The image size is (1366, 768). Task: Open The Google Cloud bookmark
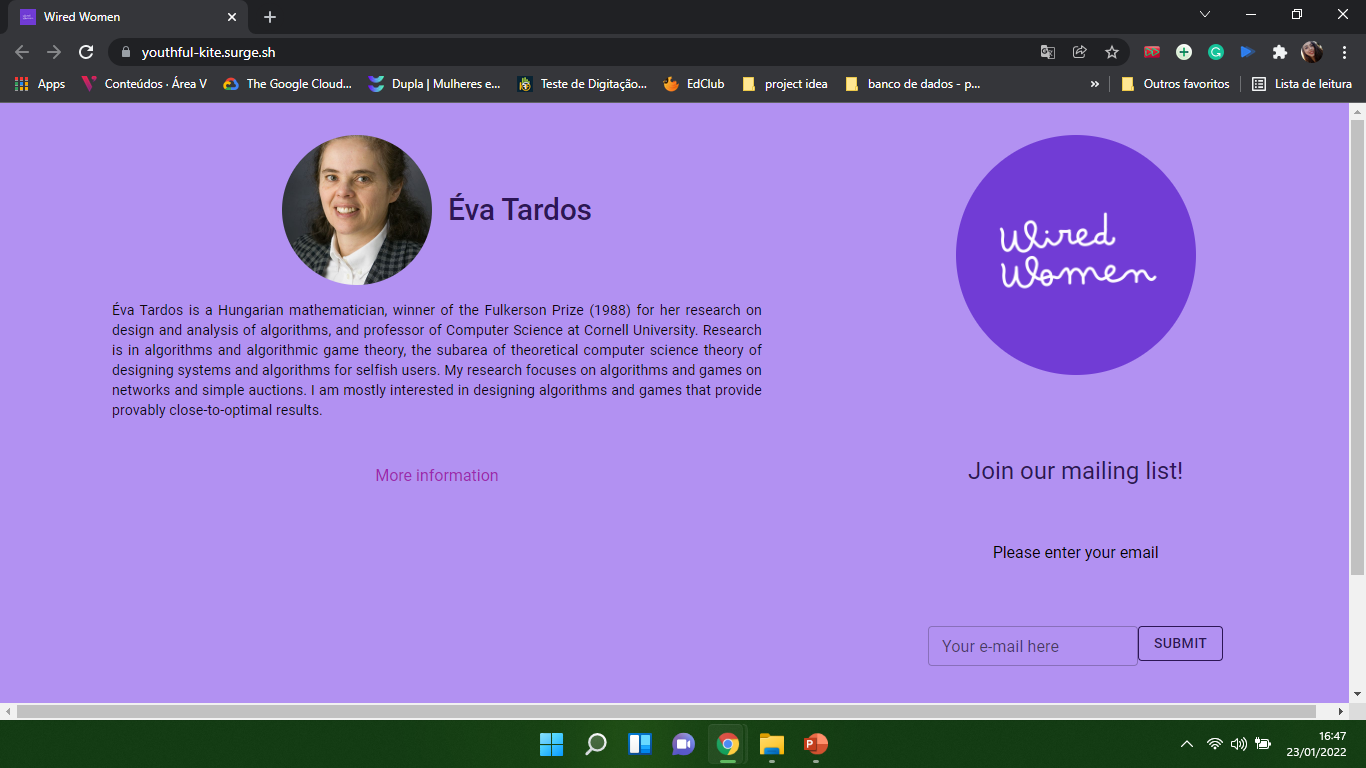(288, 84)
